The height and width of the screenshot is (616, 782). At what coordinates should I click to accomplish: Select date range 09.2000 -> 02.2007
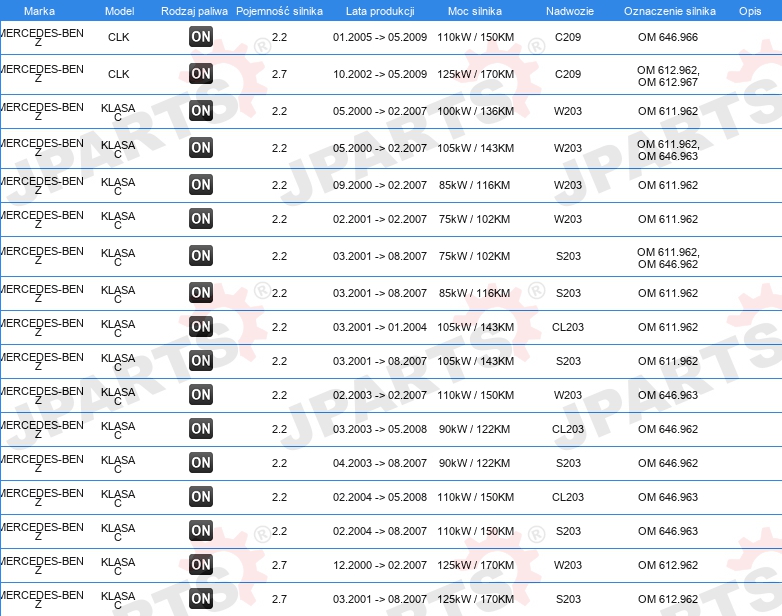pos(380,185)
